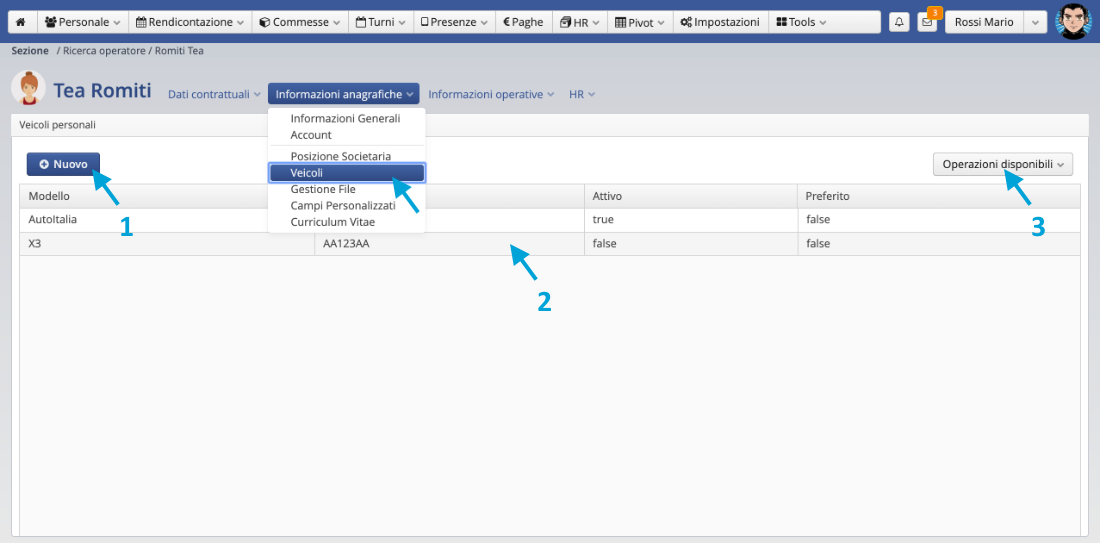Click Tea Romiti's profile picture
The image size is (1100, 543).
point(28,89)
